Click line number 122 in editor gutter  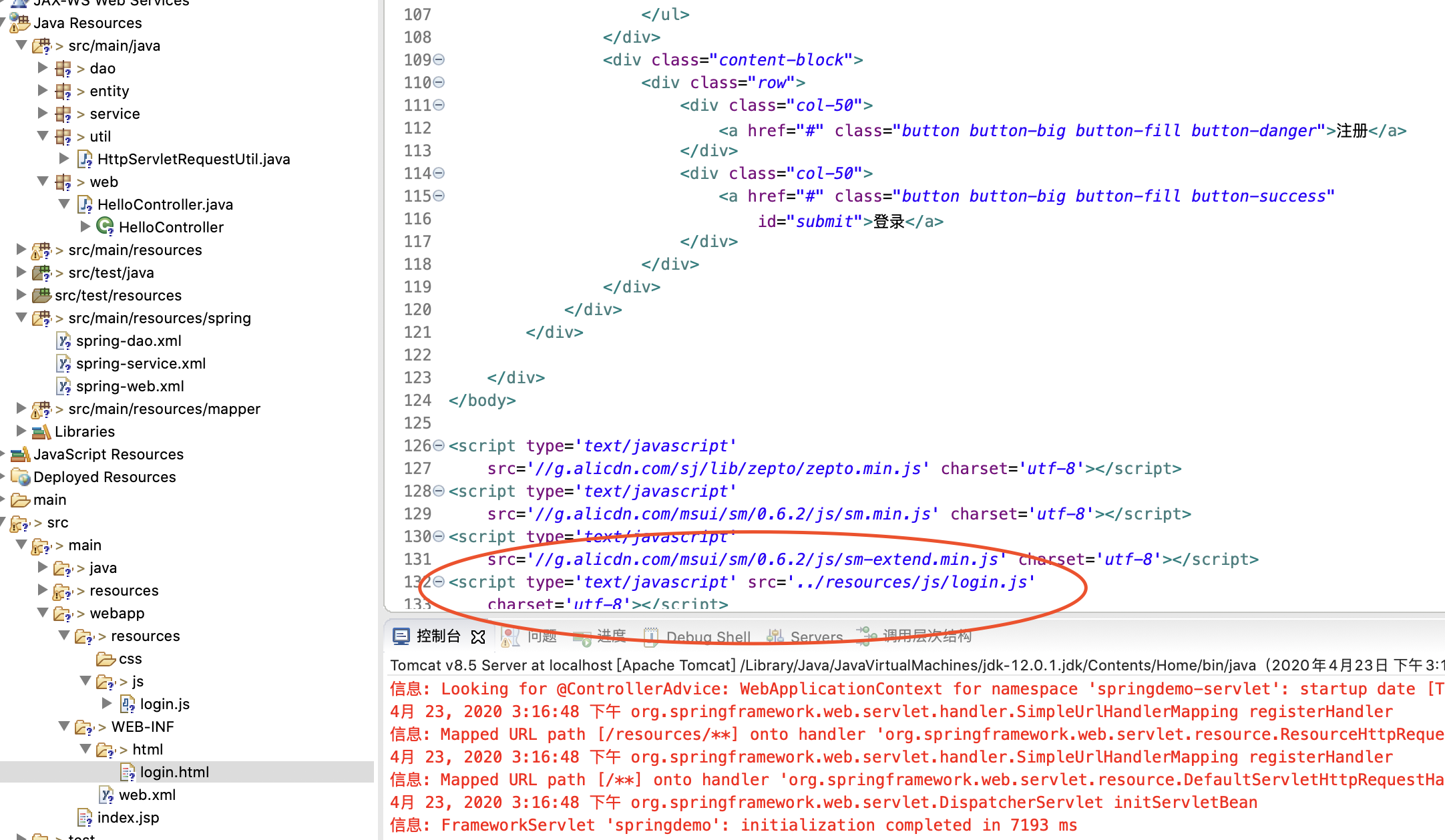click(x=417, y=355)
